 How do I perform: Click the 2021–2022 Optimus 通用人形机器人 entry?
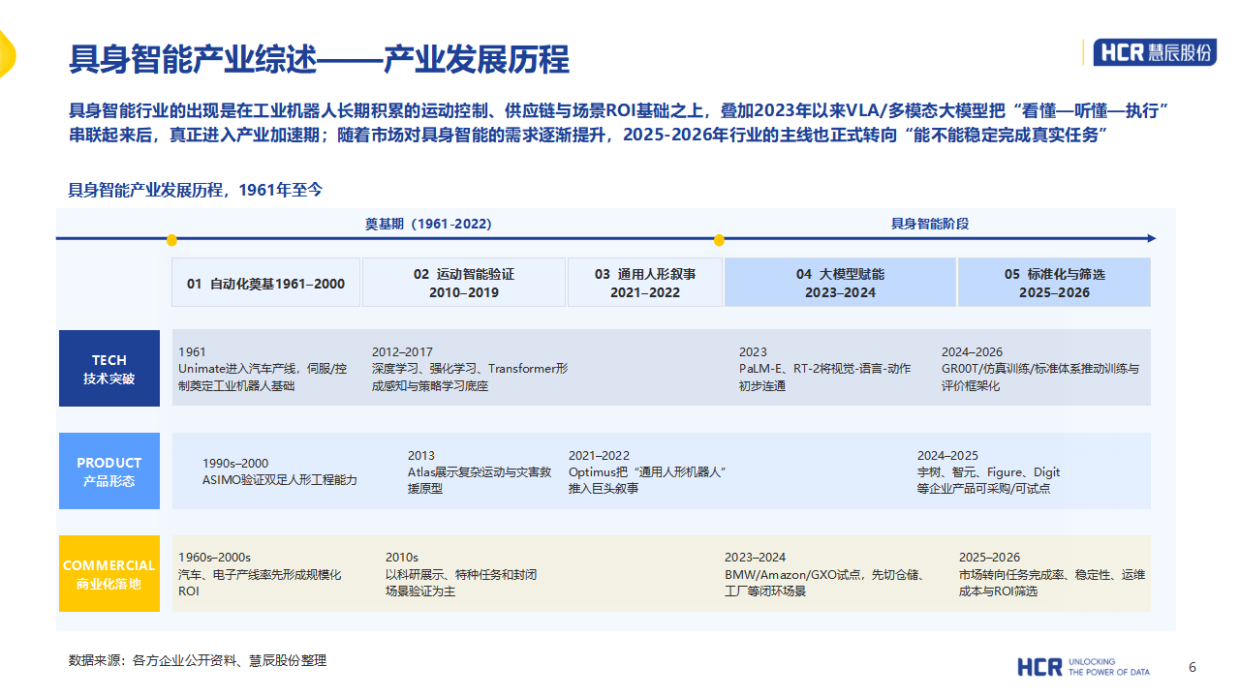tap(646, 472)
